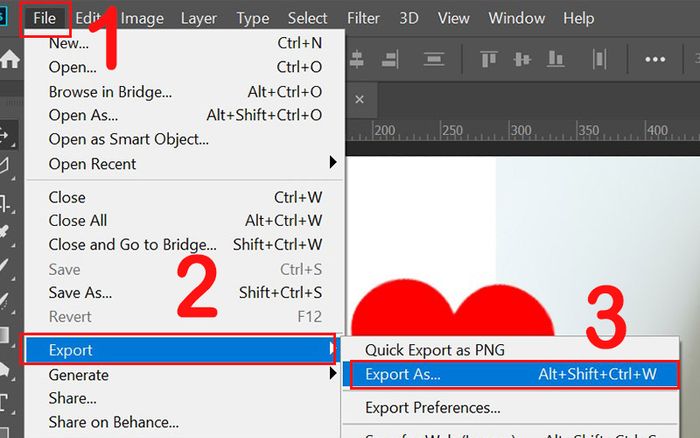Open the Filter menu
Screen dimensions: 700x438
click(x=363, y=18)
